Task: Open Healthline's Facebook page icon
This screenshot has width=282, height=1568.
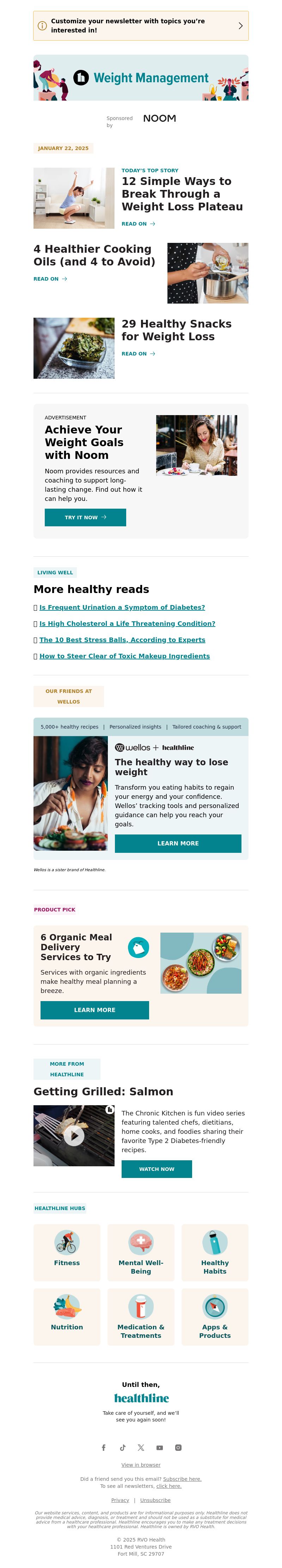Action: [x=103, y=1448]
